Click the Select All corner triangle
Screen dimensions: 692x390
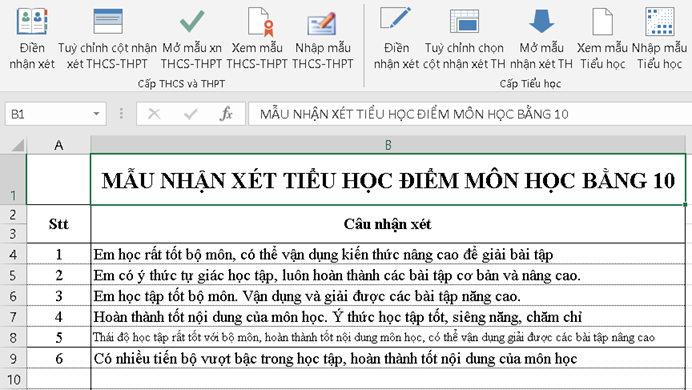click(x=17, y=145)
